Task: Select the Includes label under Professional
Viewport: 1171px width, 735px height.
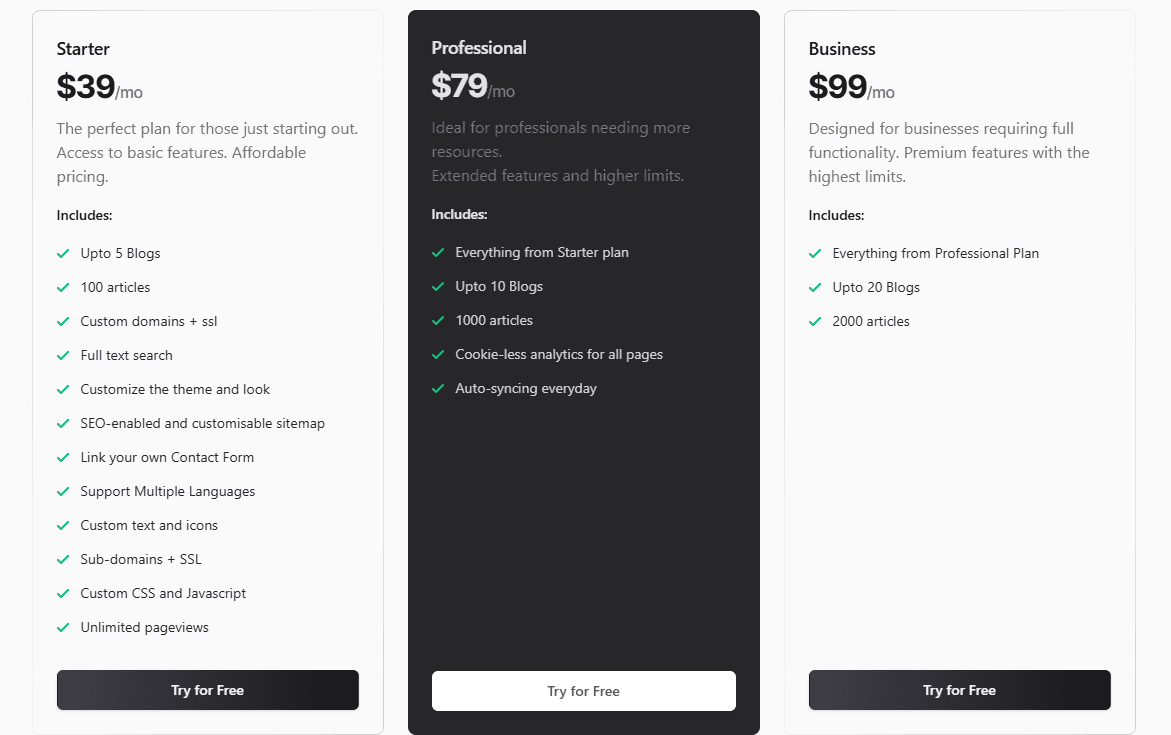Action: [460, 213]
